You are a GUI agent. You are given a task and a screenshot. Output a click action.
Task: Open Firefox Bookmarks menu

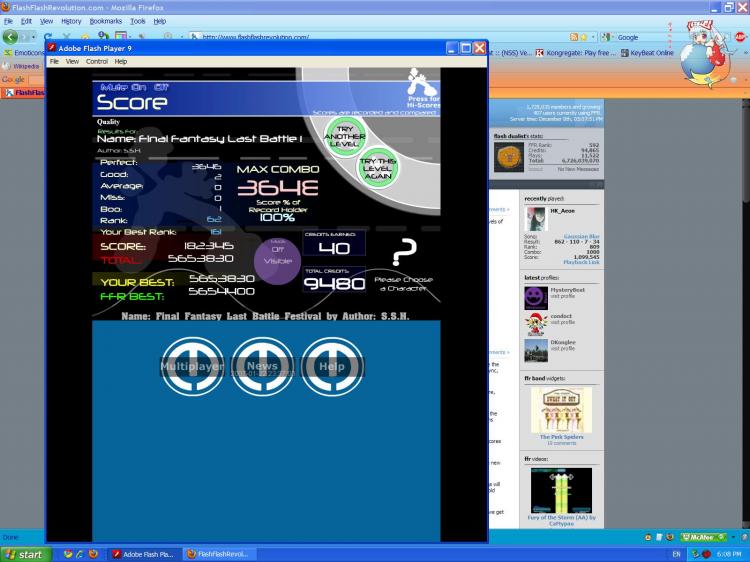[106, 21]
